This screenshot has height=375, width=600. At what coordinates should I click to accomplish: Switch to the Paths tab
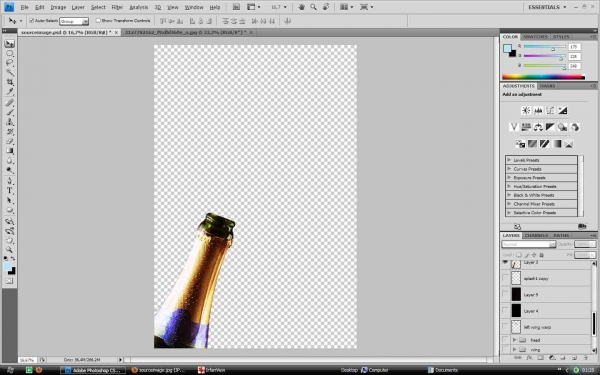(x=561, y=235)
